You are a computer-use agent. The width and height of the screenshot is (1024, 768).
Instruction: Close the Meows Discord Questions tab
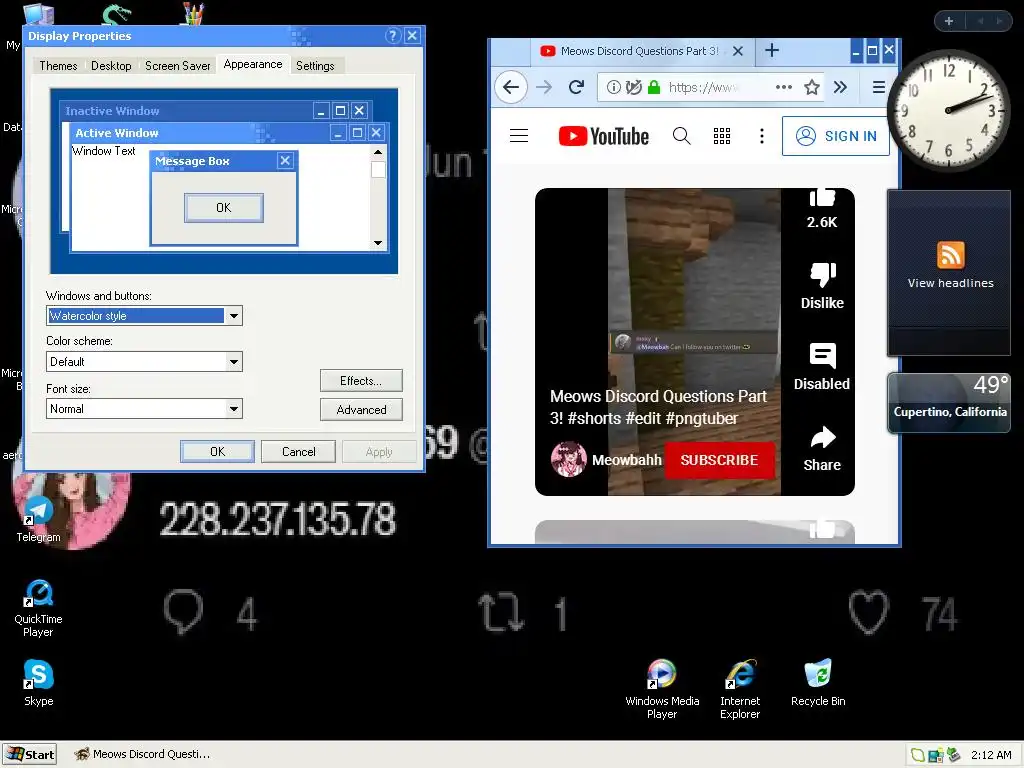point(738,51)
